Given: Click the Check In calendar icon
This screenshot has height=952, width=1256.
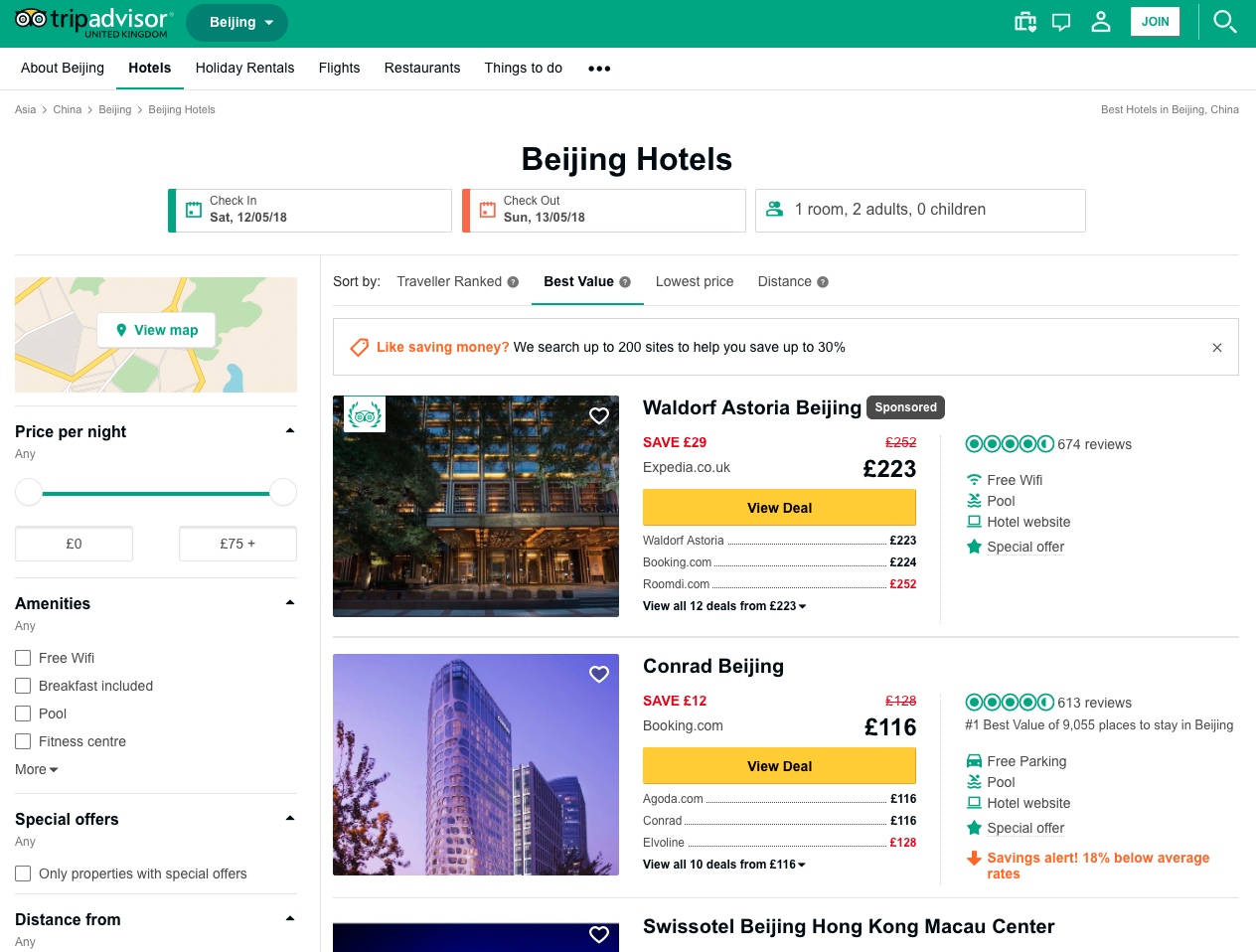Looking at the screenshot, I should click(194, 210).
